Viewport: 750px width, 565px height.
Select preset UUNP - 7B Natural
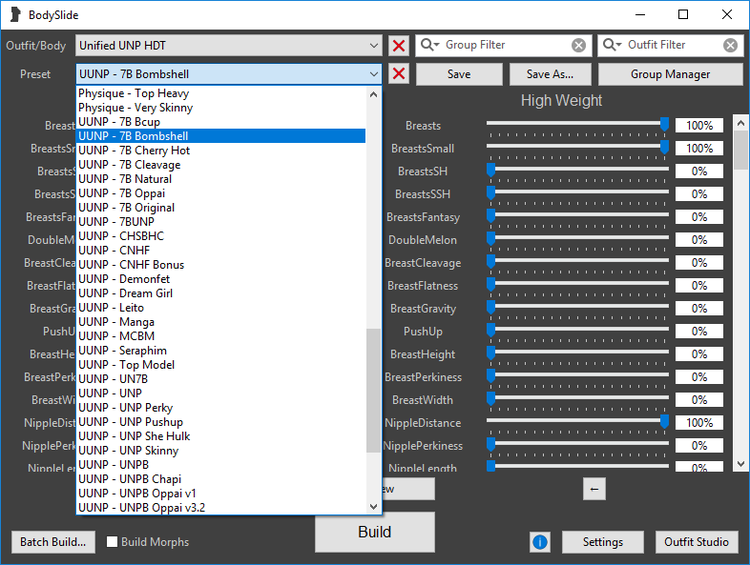[221, 179]
